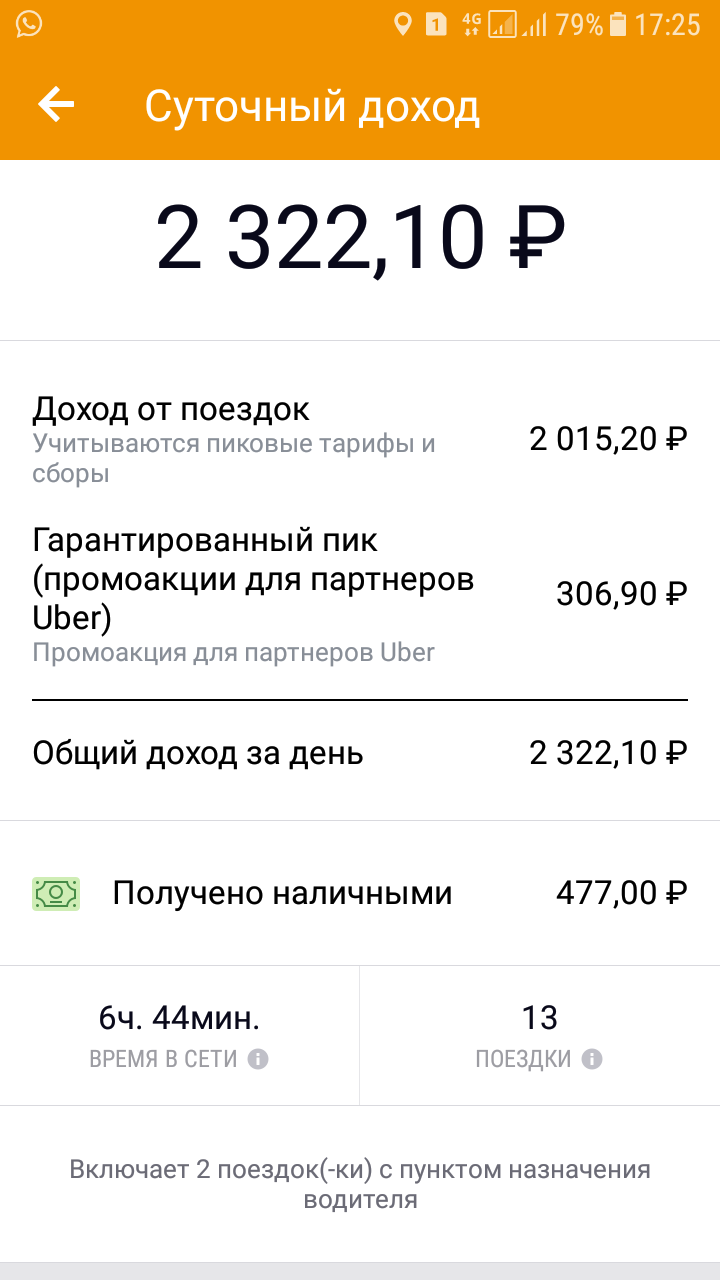Tap the 6ч. 44мин. online time cell
The image size is (720, 1280).
pyautogui.click(x=180, y=1035)
